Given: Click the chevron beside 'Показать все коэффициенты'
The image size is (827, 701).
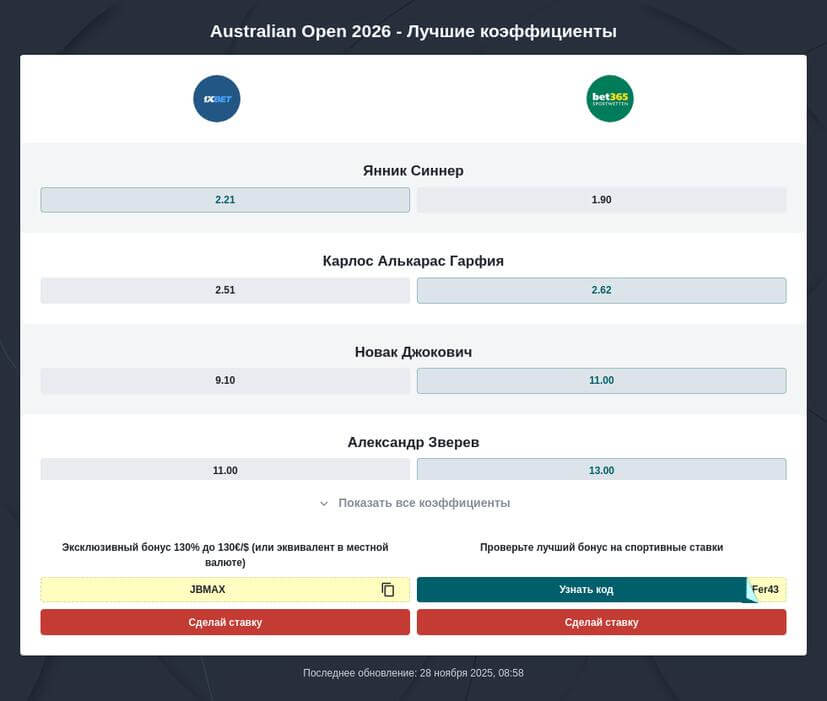Looking at the screenshot, I should pos(322,503).
